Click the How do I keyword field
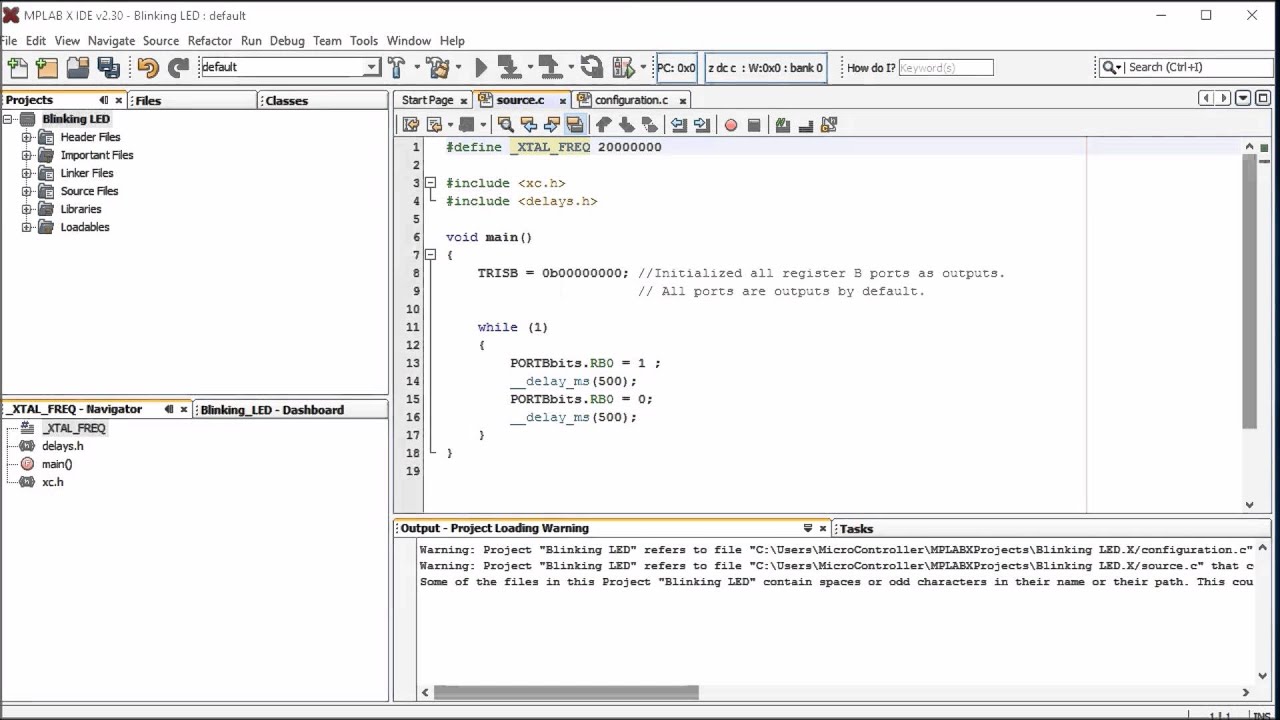The height and width of the screenshot is (720, 1280). tap(946, 67)
